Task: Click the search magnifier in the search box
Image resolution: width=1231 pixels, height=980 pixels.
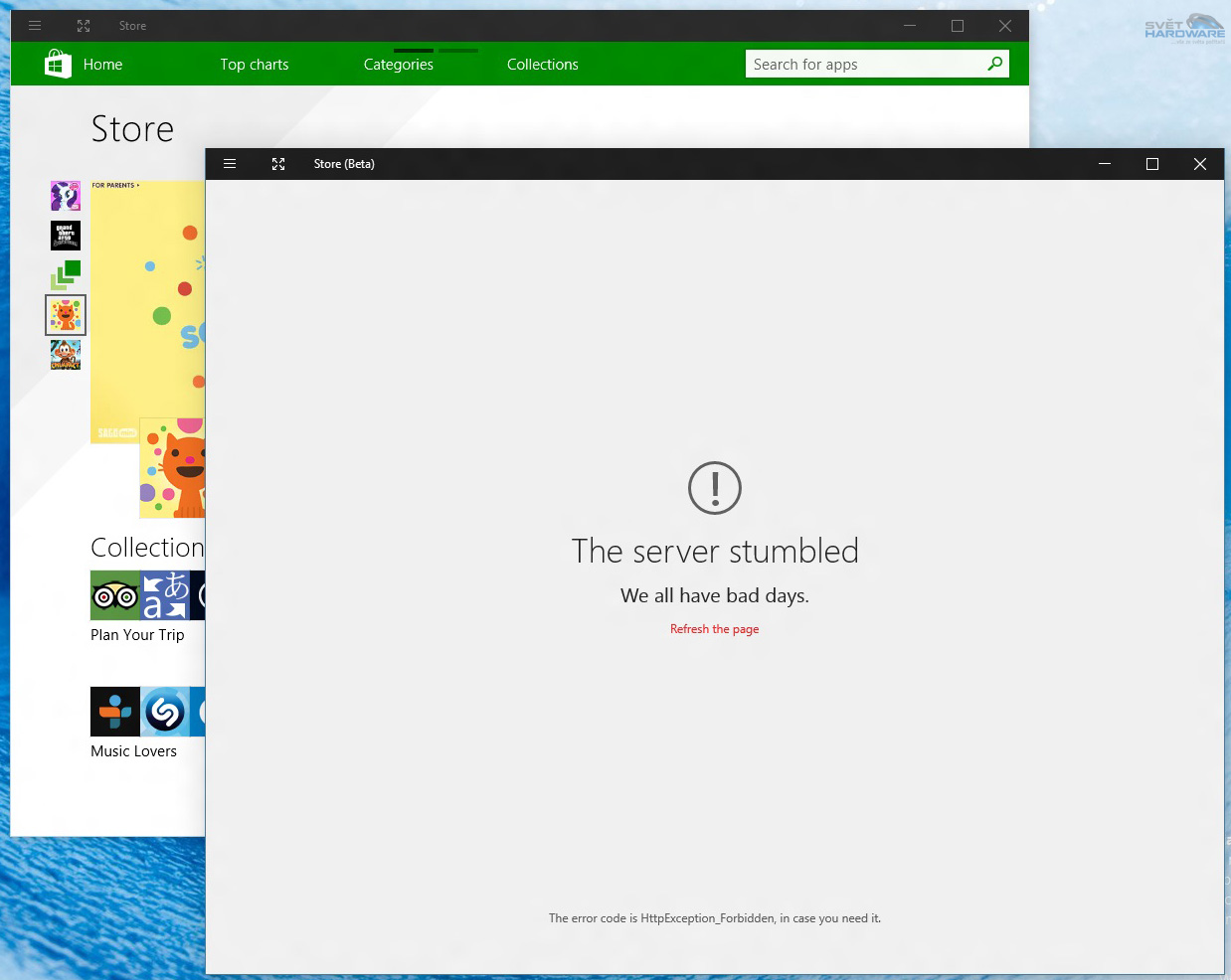Action: [x=994, y=64]
